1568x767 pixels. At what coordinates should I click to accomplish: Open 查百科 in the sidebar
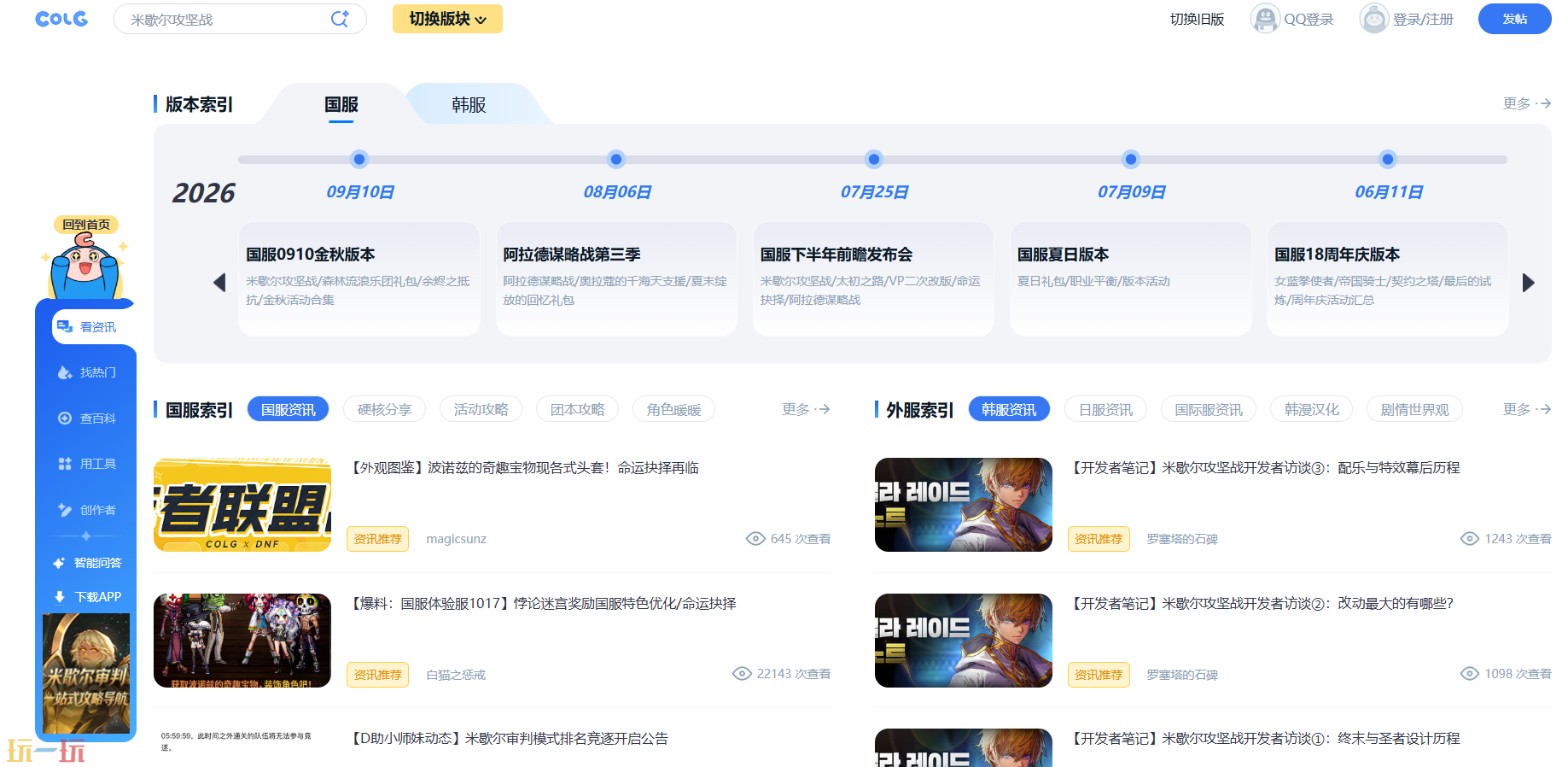86,419
